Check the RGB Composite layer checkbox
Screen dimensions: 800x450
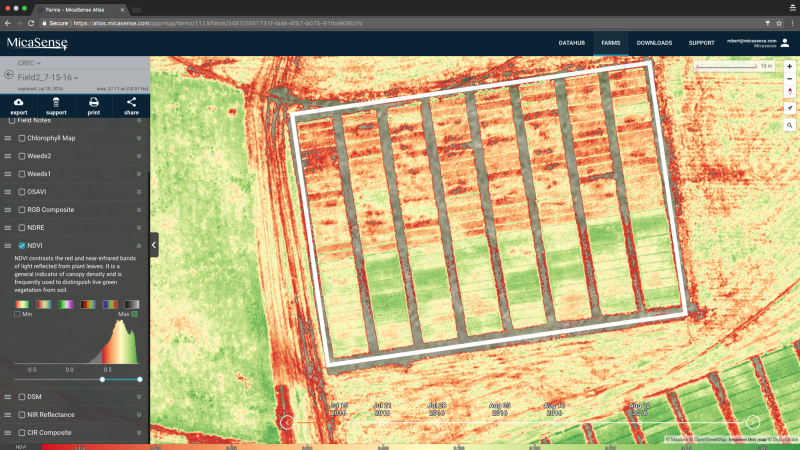[22, 210]
